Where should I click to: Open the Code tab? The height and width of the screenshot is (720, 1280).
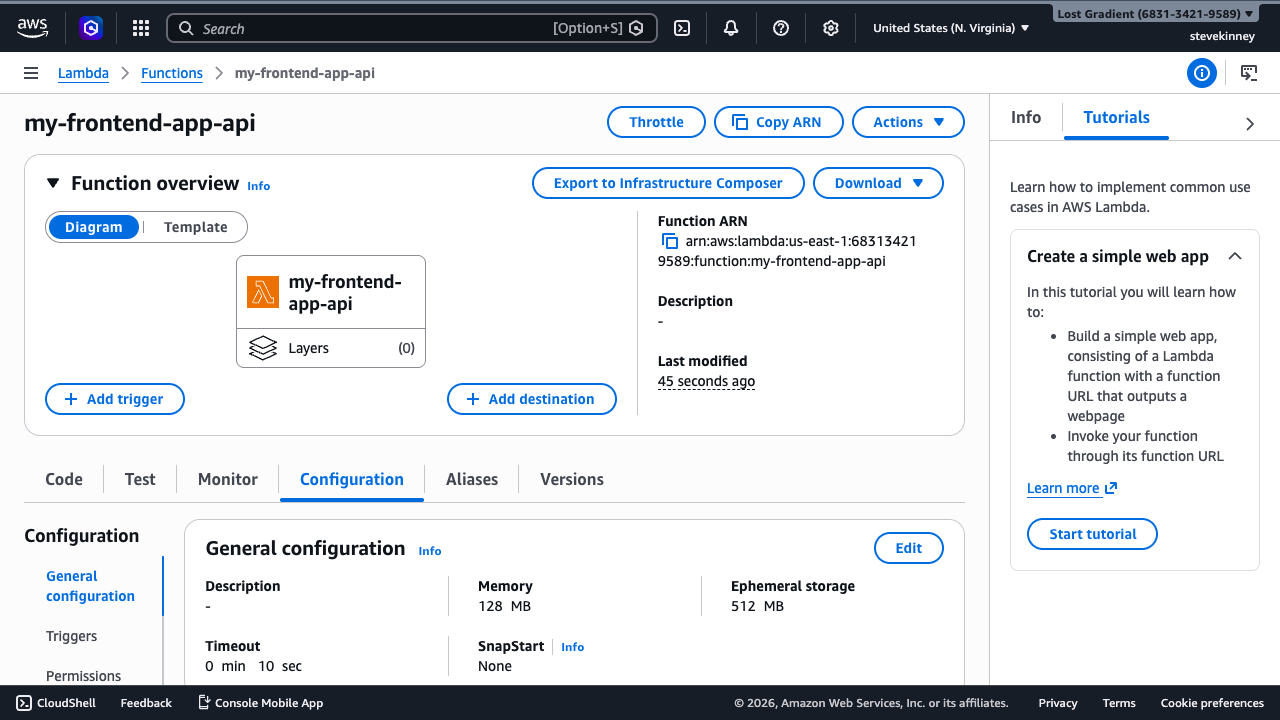click(x=64, y=479)
